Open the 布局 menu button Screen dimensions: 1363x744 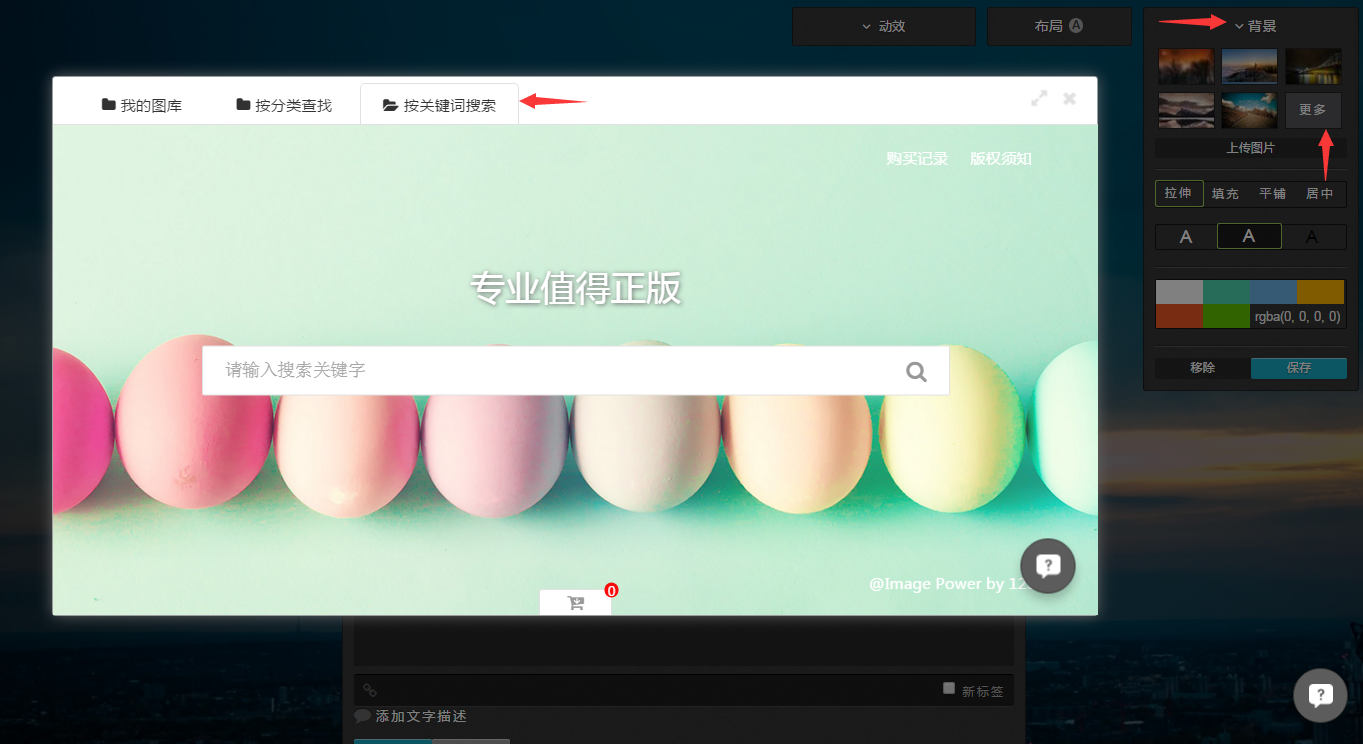tap(1059, 26)
